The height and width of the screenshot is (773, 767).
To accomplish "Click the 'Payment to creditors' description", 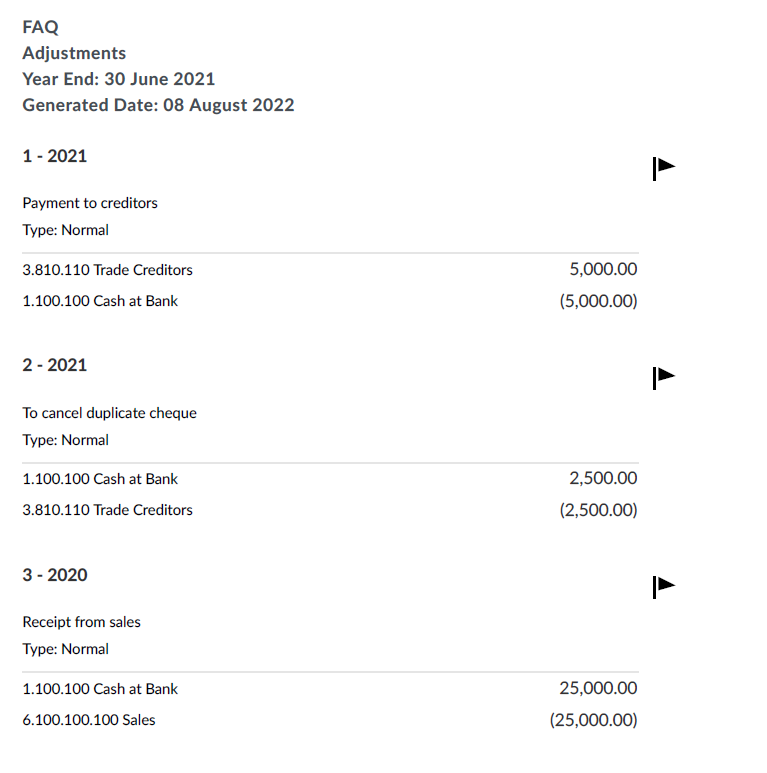I will click(90, 203).
